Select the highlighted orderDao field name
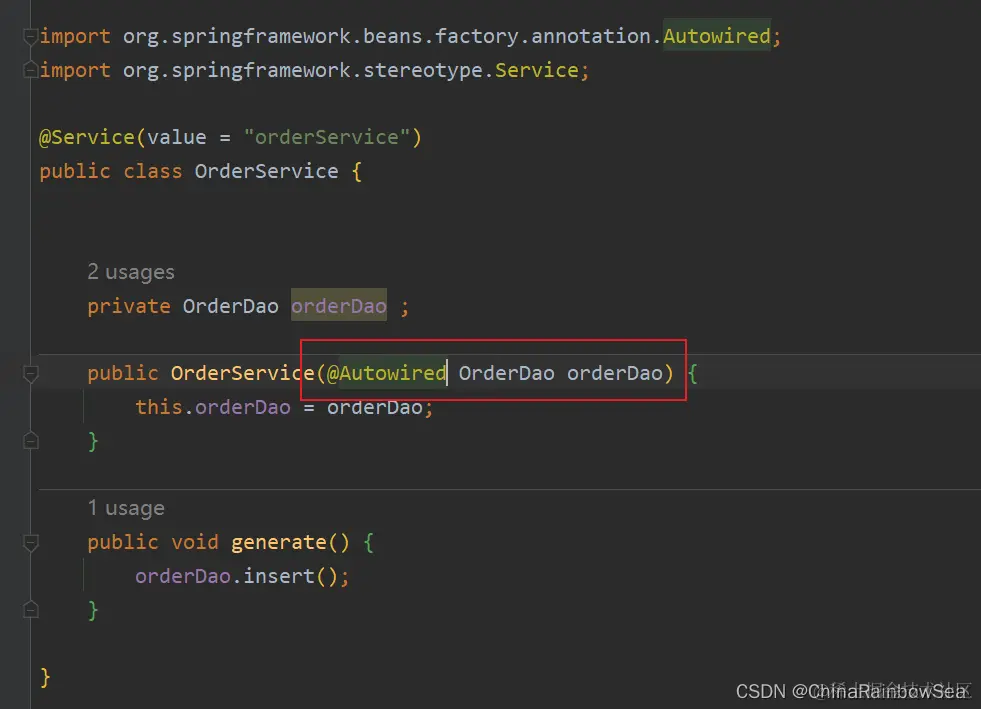This screenshot has width=981, height=709. pyautogui.click(x=338, y=306)
